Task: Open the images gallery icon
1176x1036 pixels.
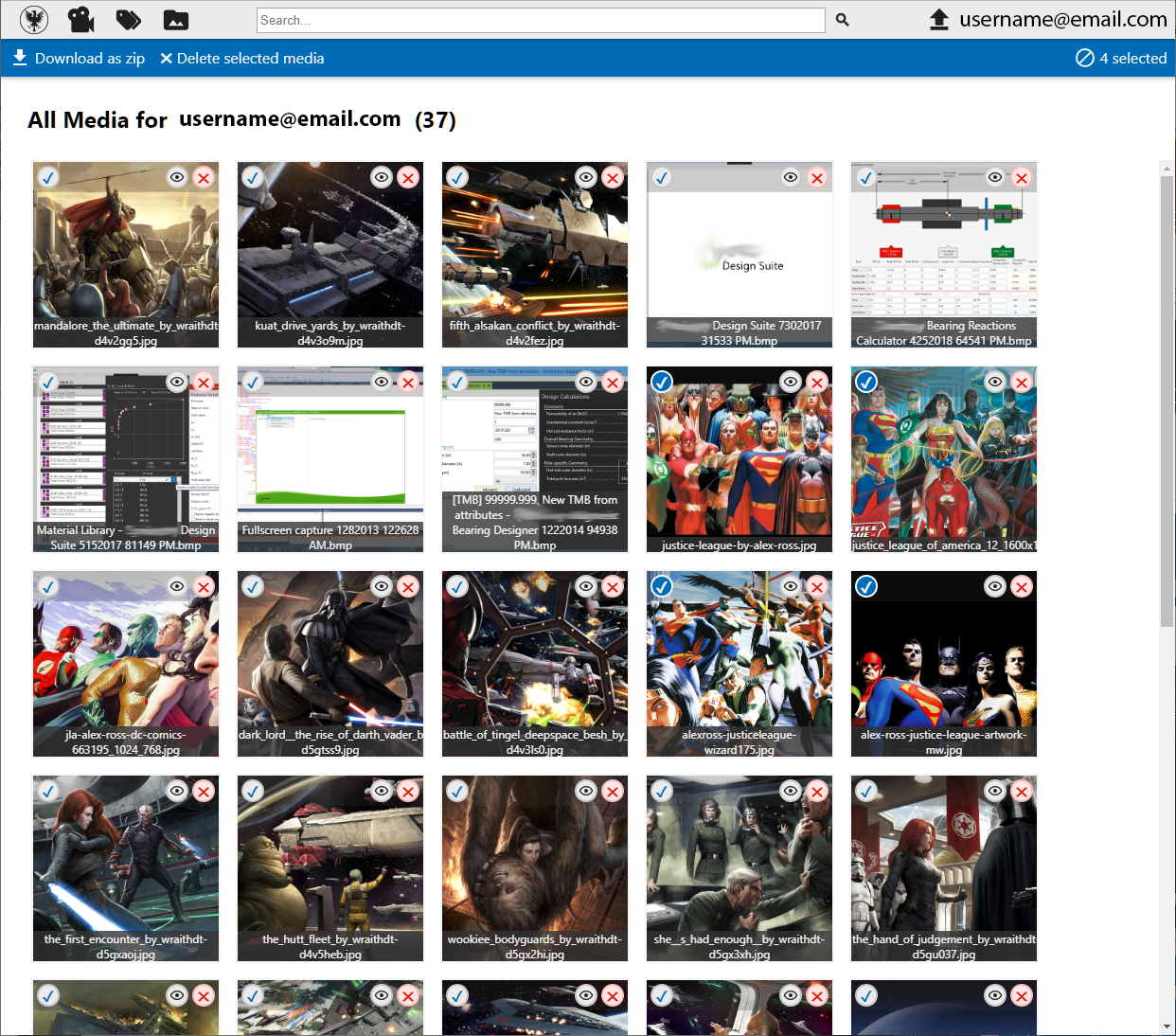Action: click(x=176, y=20)
